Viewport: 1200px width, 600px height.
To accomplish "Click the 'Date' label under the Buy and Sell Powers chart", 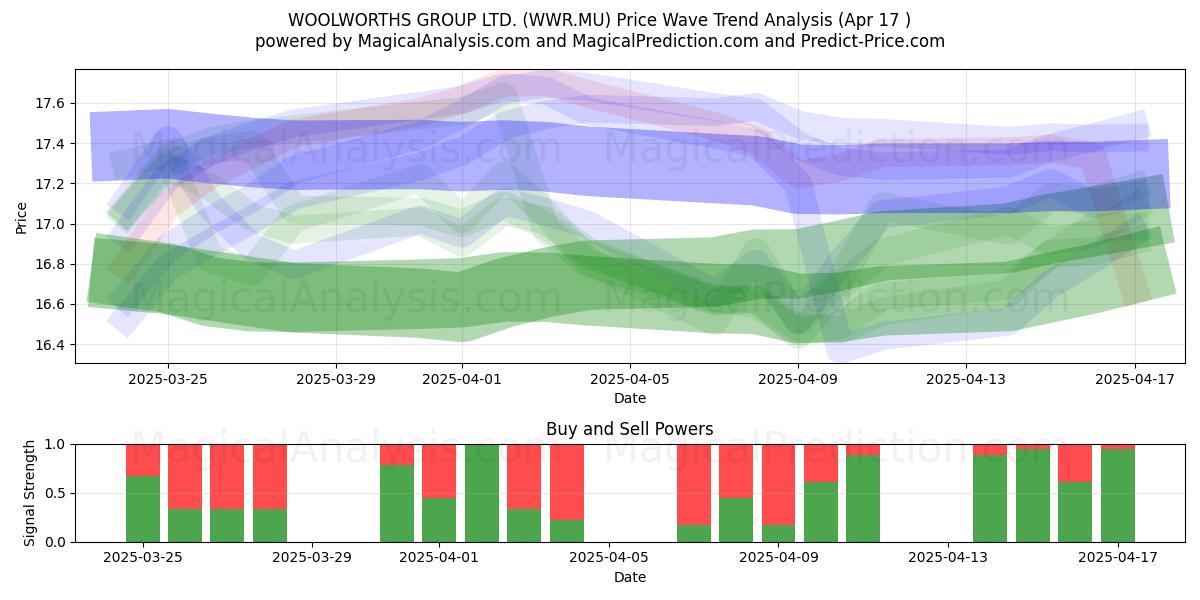I will coord(630,577).
